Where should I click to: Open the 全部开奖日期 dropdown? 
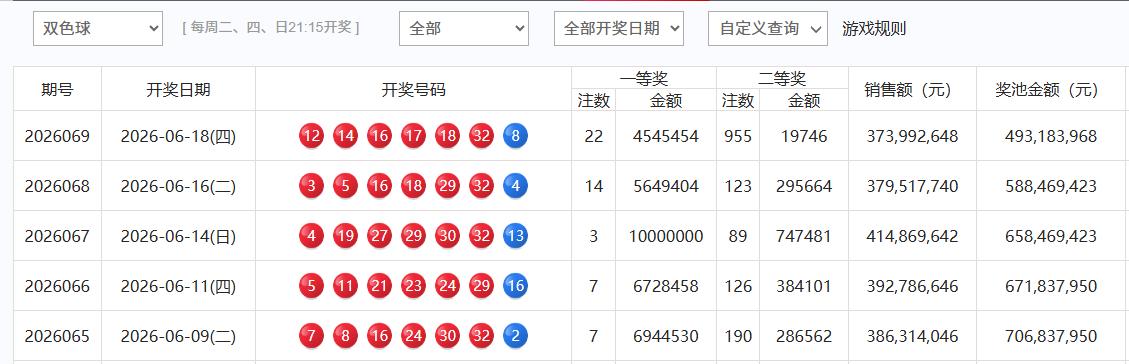click(619, 29)
